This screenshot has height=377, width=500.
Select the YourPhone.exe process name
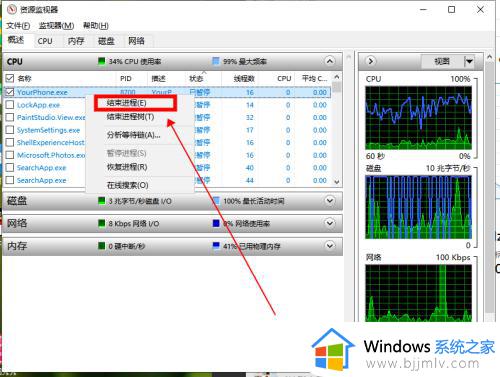point(42,92)
